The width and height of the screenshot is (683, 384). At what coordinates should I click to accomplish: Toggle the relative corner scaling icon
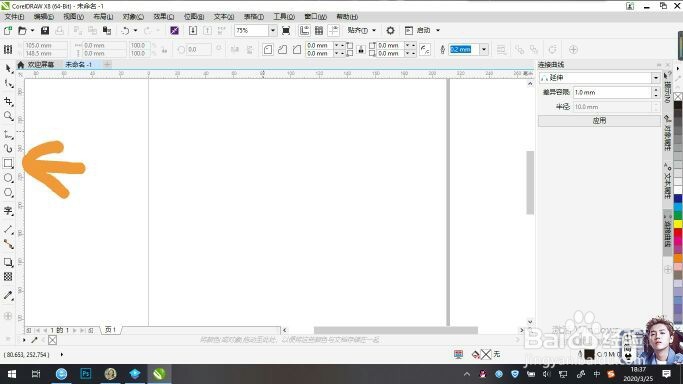(425, 50)
